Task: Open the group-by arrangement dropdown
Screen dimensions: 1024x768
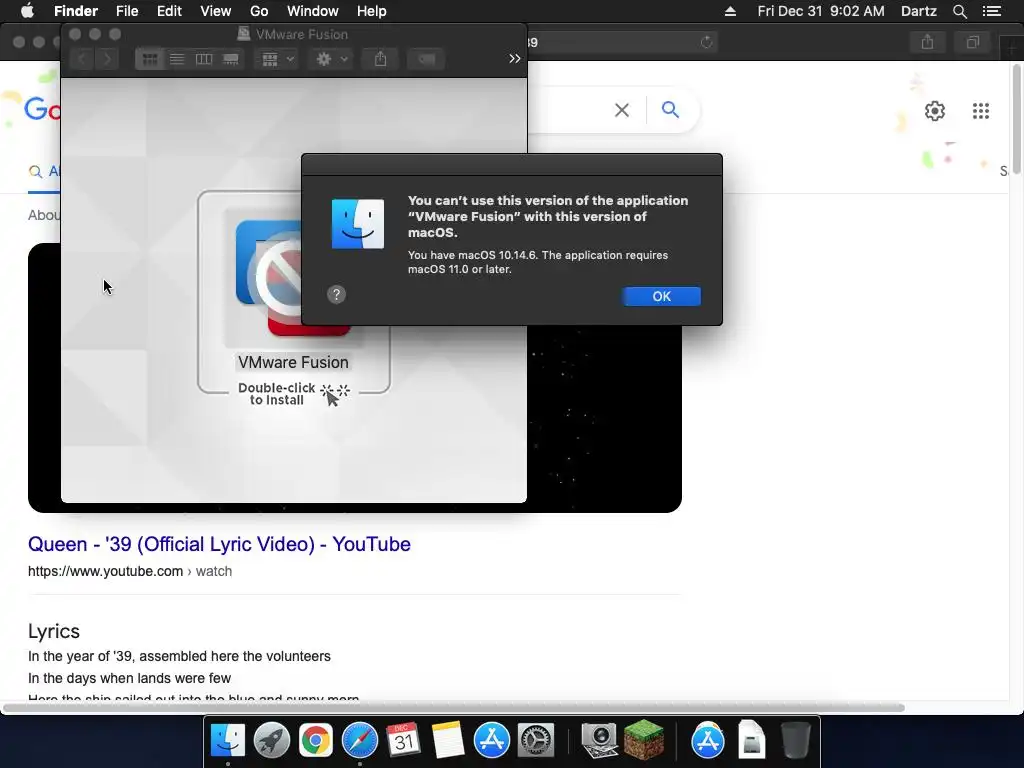Action: pyautogui.click(x=278, y=59)
